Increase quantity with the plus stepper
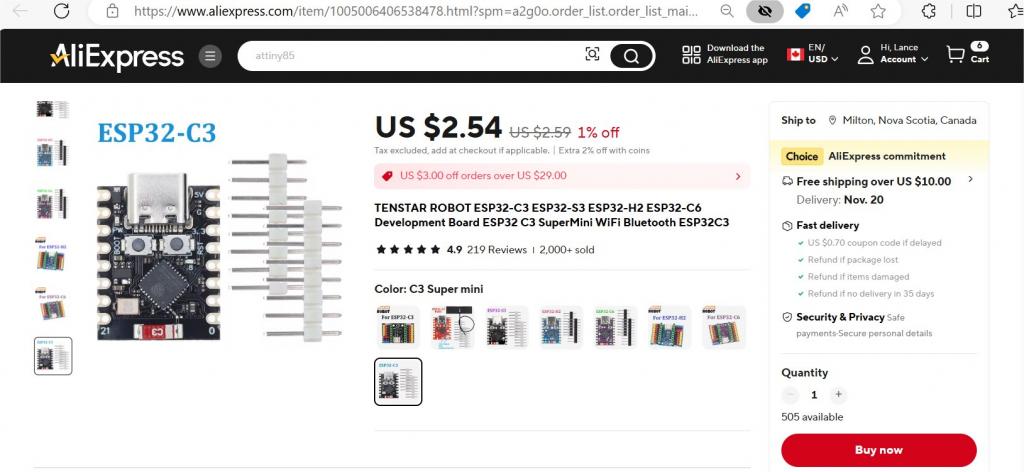The height and width of the screenshot is (472, 1024). [839, 394]
